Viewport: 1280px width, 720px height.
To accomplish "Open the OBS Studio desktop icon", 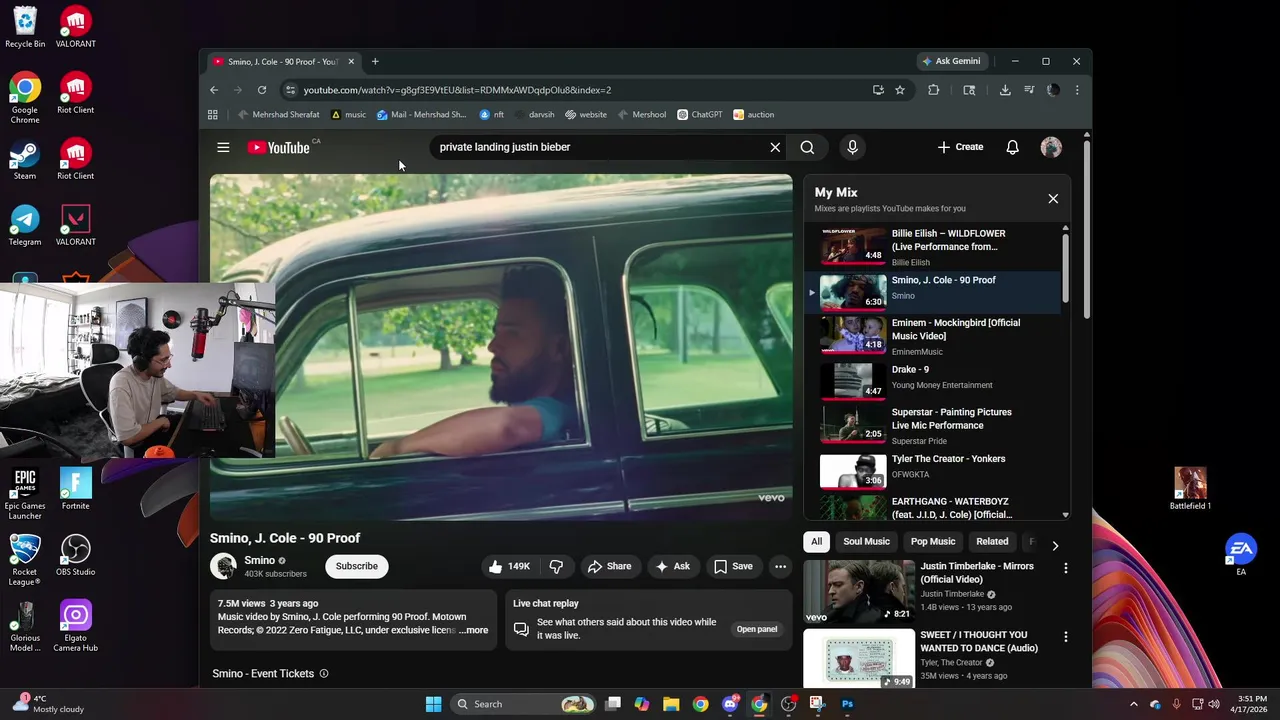I will tap(76, 556).
